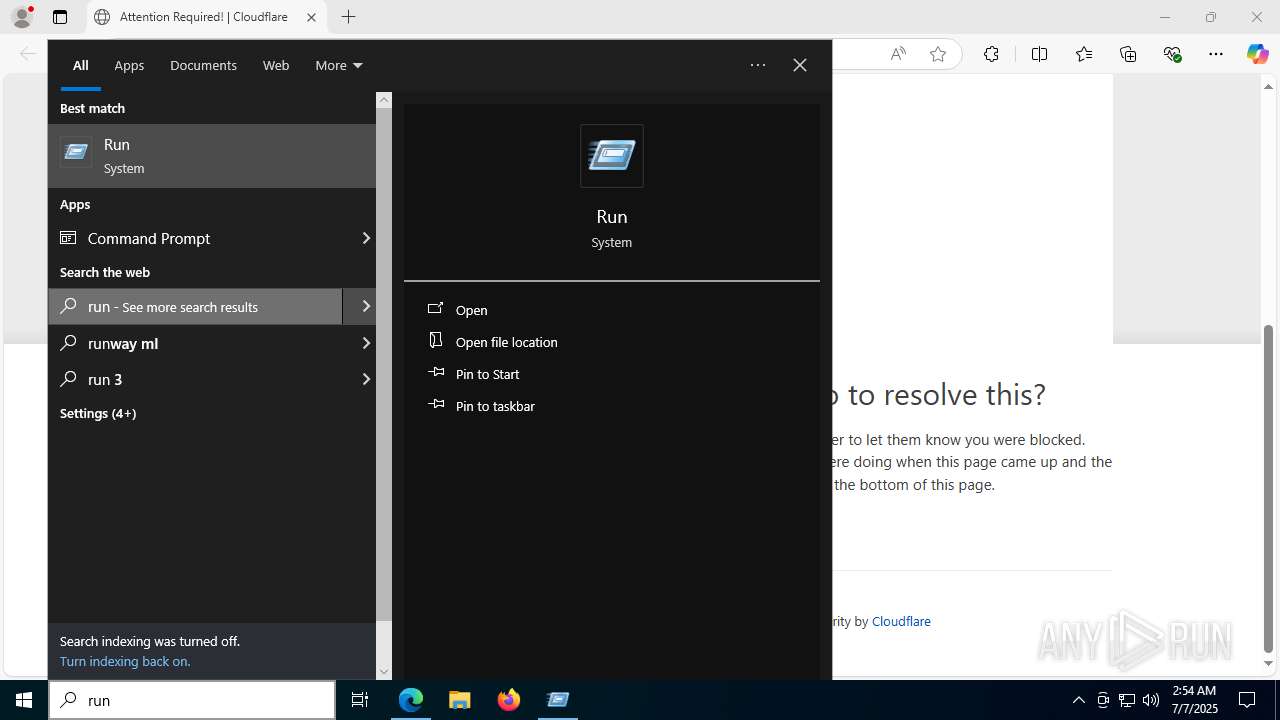1280x720 pixels.
Task: Click the browser page vertical scrollbar thumb
Action: click(x=1269, y=488)
